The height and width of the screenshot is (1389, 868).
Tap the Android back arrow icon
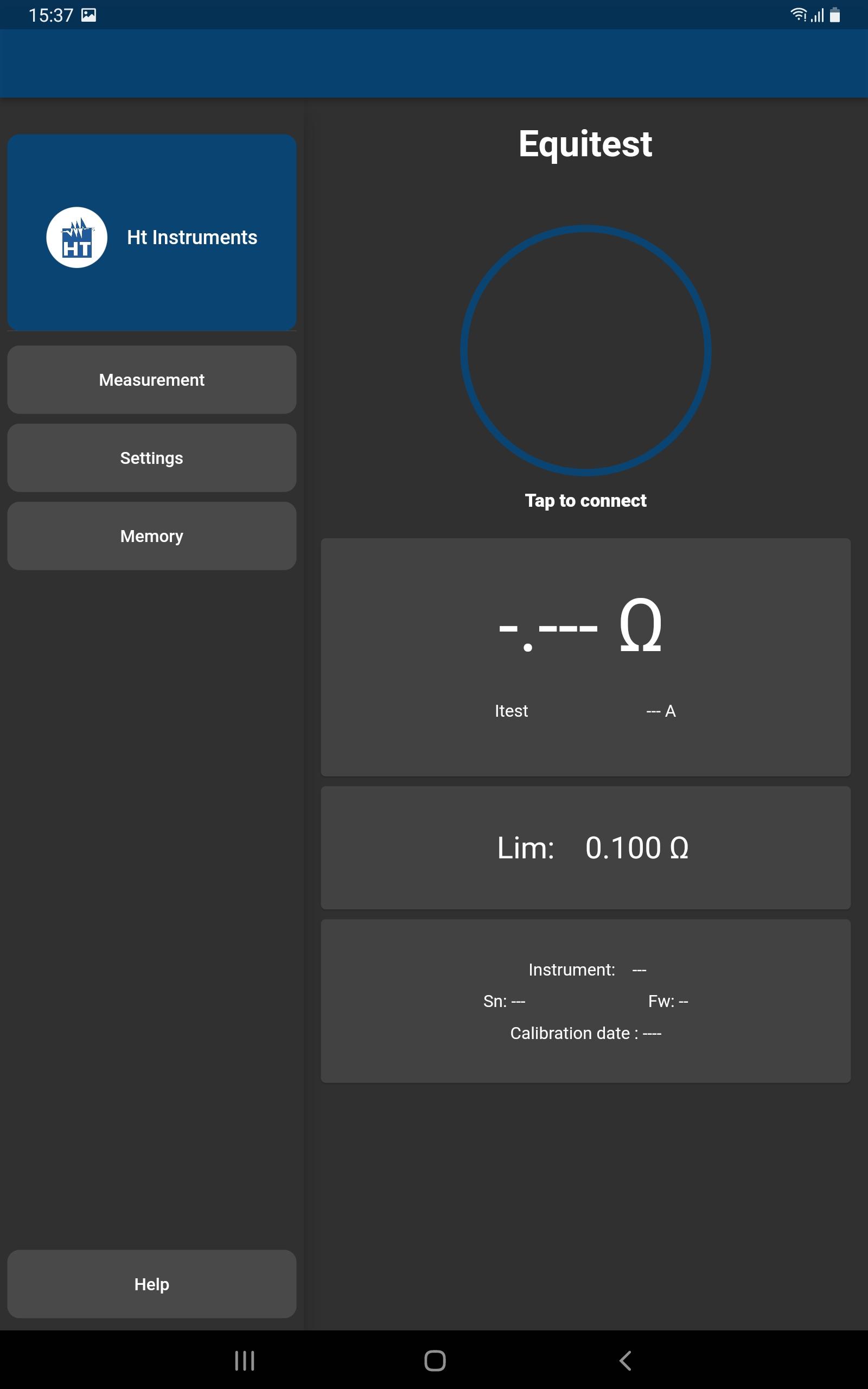(626, 1360)
